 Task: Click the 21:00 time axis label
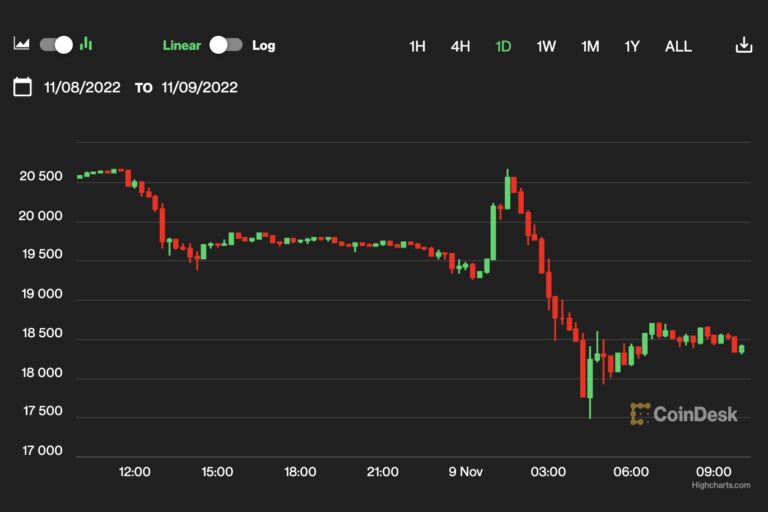coord(383,472)
